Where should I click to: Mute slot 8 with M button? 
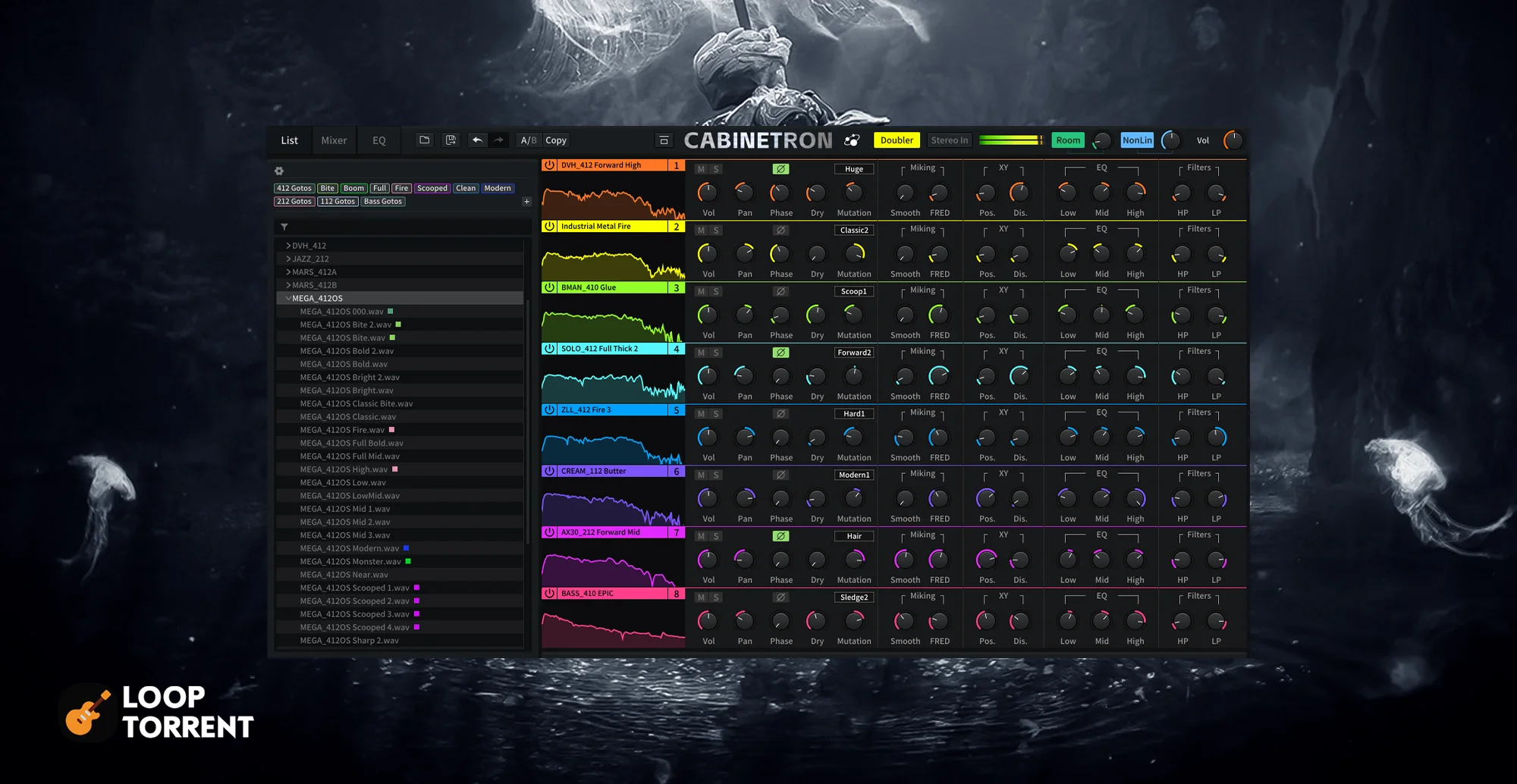click(701, 597)
